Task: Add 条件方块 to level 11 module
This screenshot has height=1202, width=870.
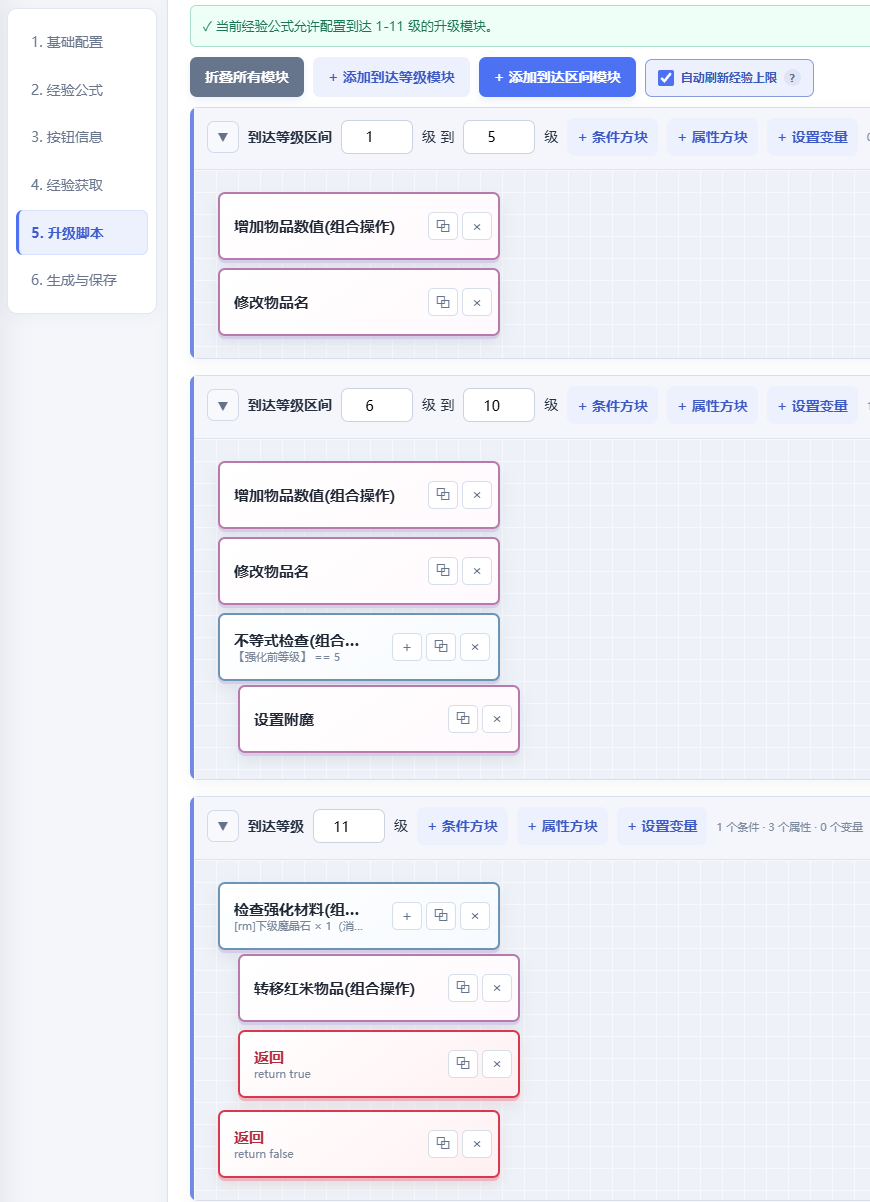Action: 463,826
